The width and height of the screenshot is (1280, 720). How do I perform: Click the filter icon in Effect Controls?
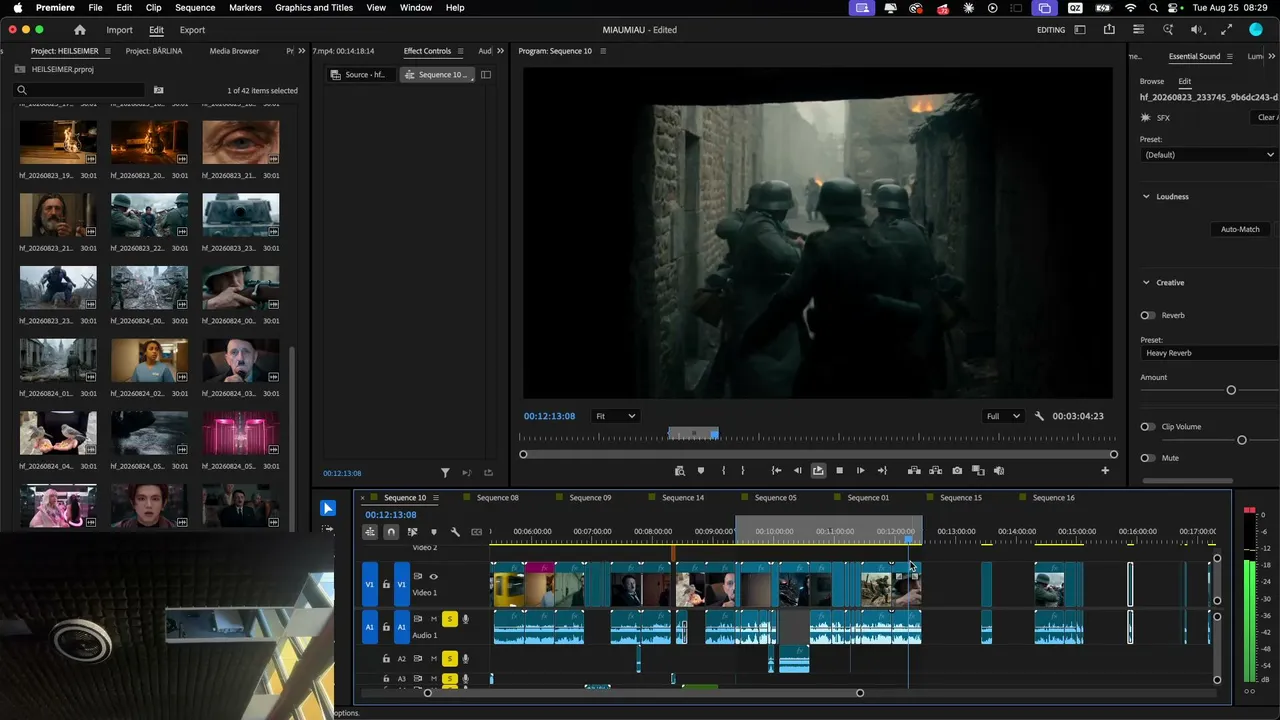[445, 473]
